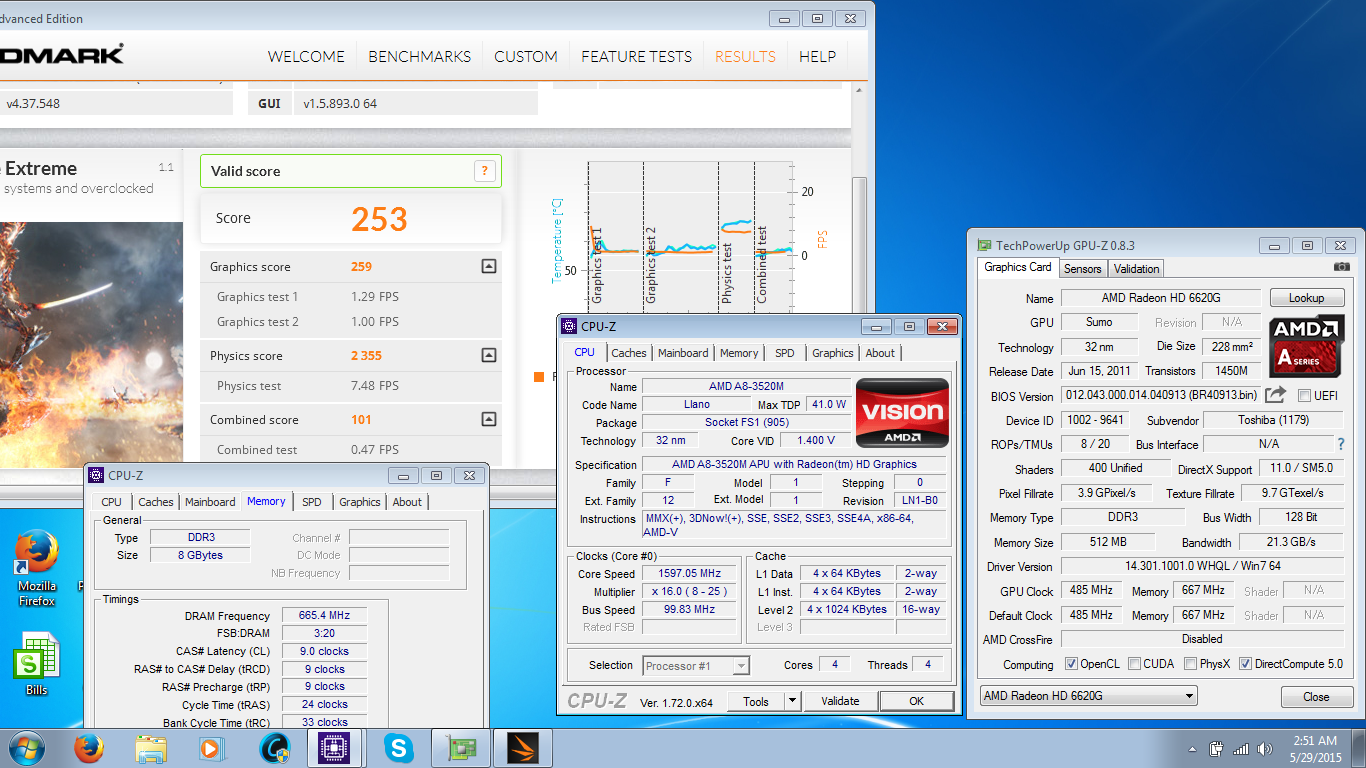Select Graphics tab in memory CPU-Z window

coord(360,502)
